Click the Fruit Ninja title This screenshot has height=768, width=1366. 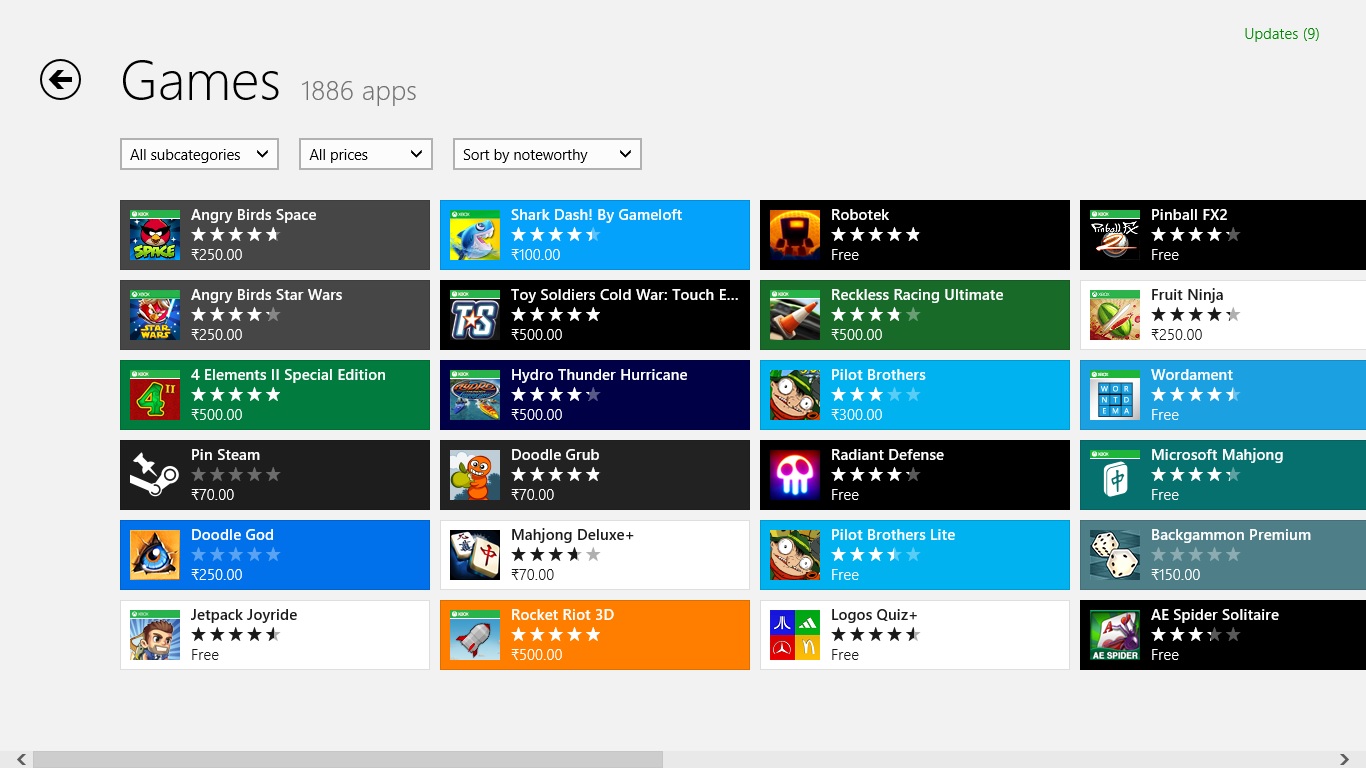coord(1187,295)
